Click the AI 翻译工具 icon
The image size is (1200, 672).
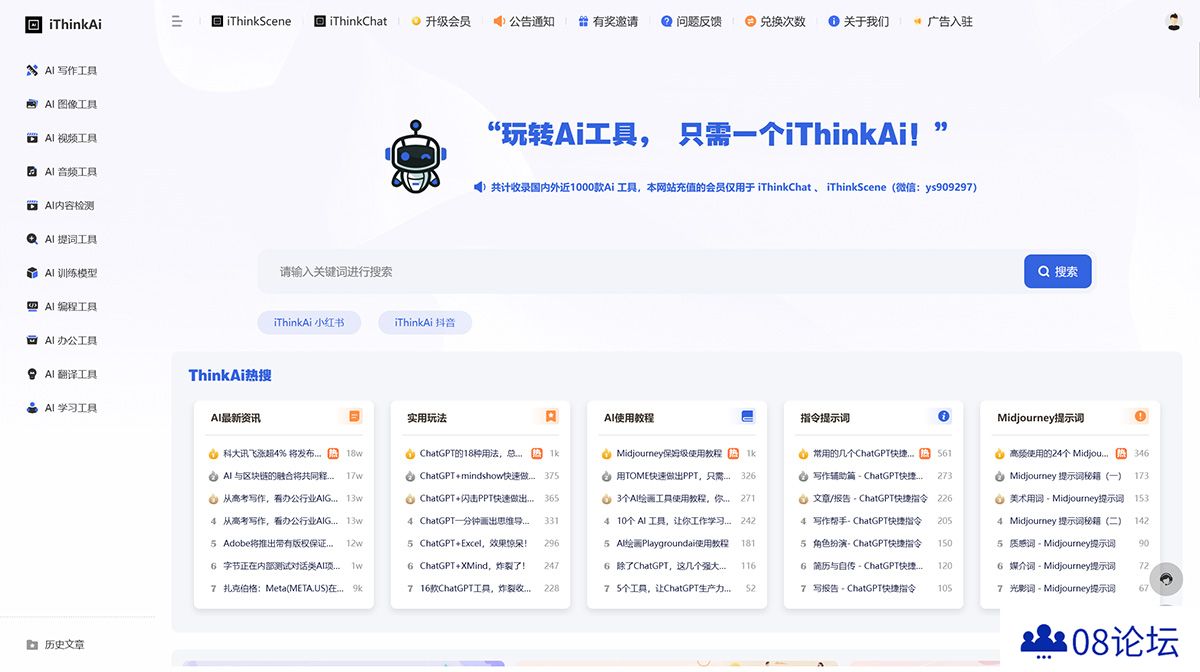[x=33, y=374]
